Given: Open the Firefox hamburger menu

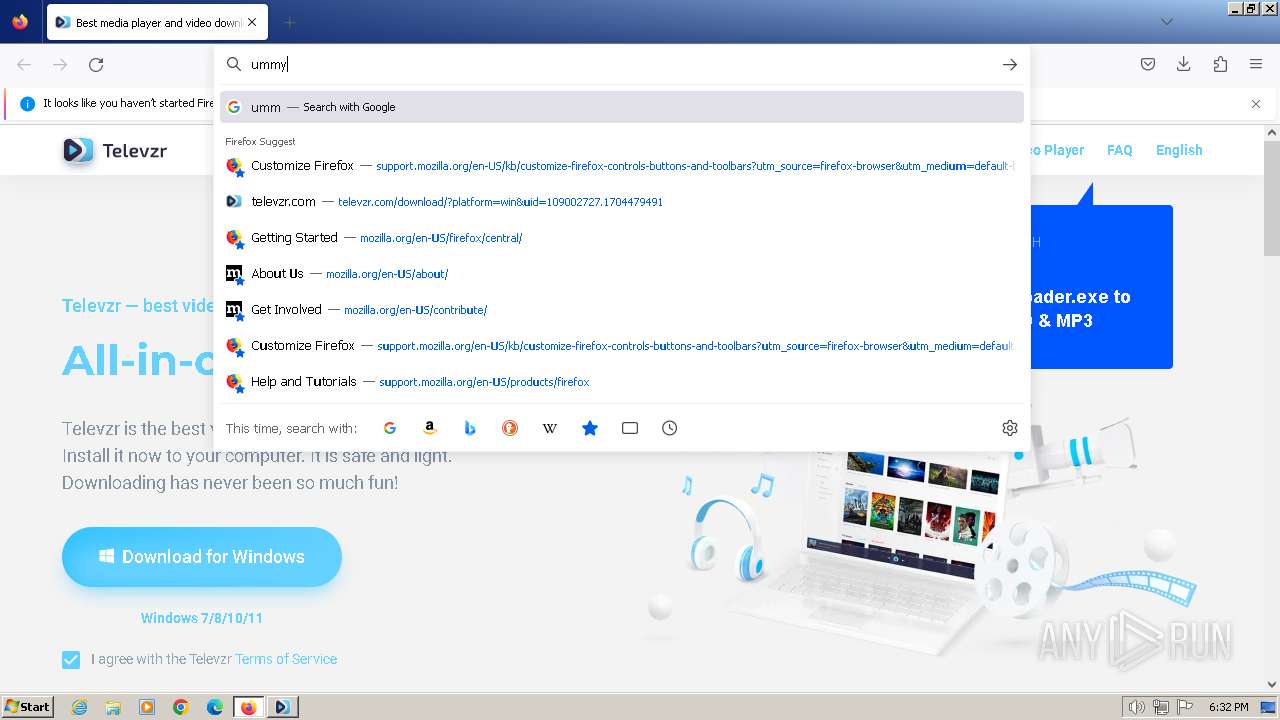Looking at the screenshot, I should [1256, 64].
